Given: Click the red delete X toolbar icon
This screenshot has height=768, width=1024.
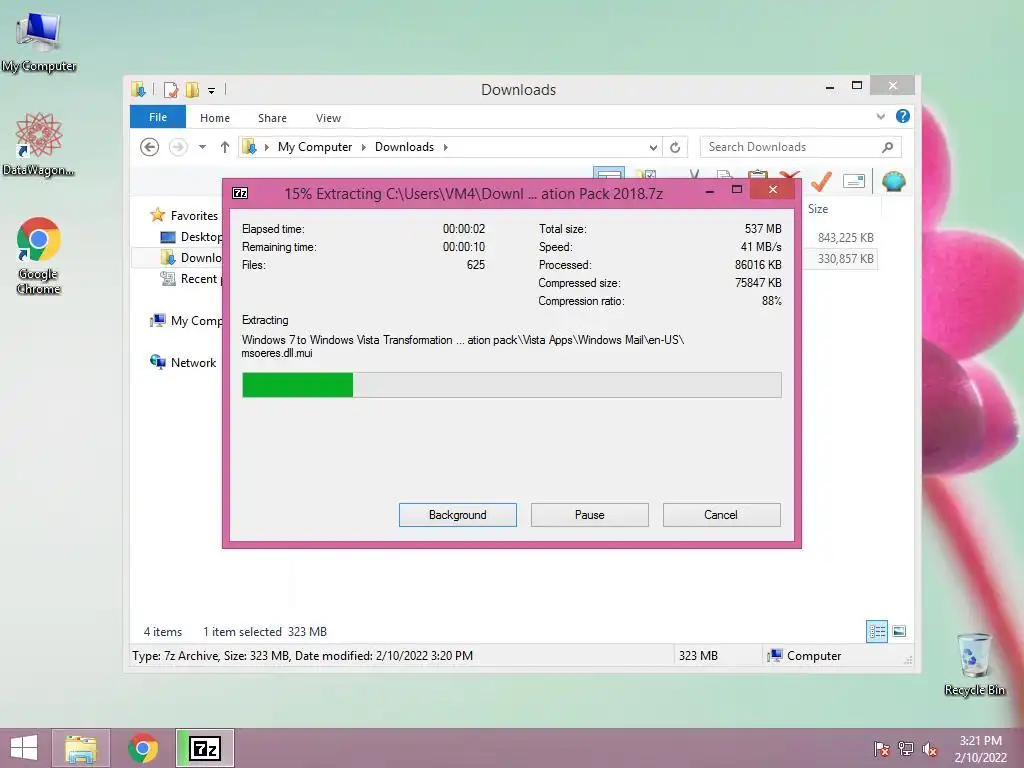Looking at the screenshot, I should click(x=790, y=174).
